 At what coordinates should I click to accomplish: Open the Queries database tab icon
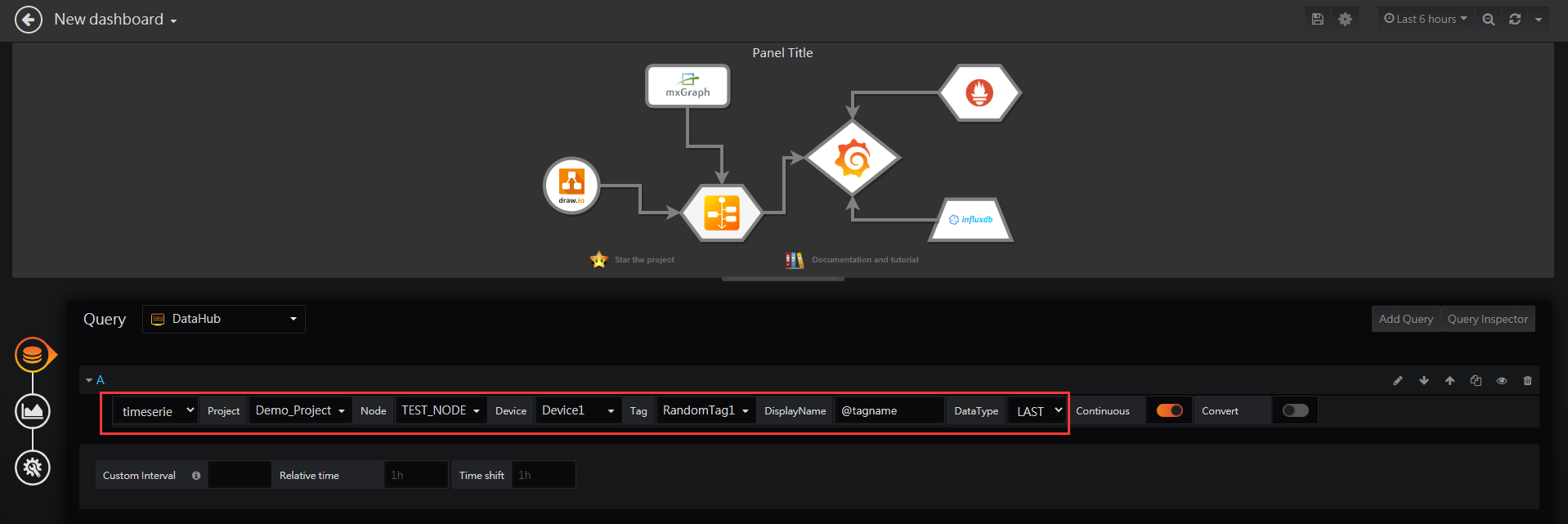[x=33, y=355]
